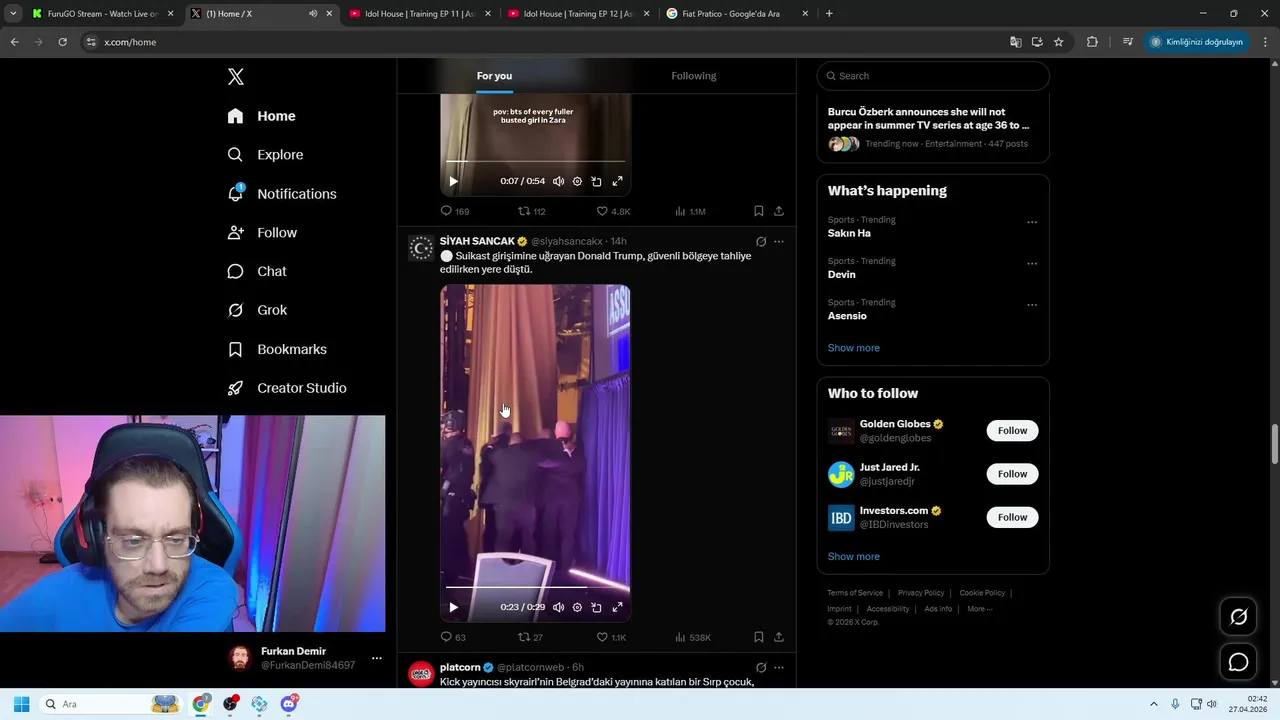The height and width of the screenshot is (720, 1280).
Task: Open Explore in sidebar
Action: click(265, 155)
